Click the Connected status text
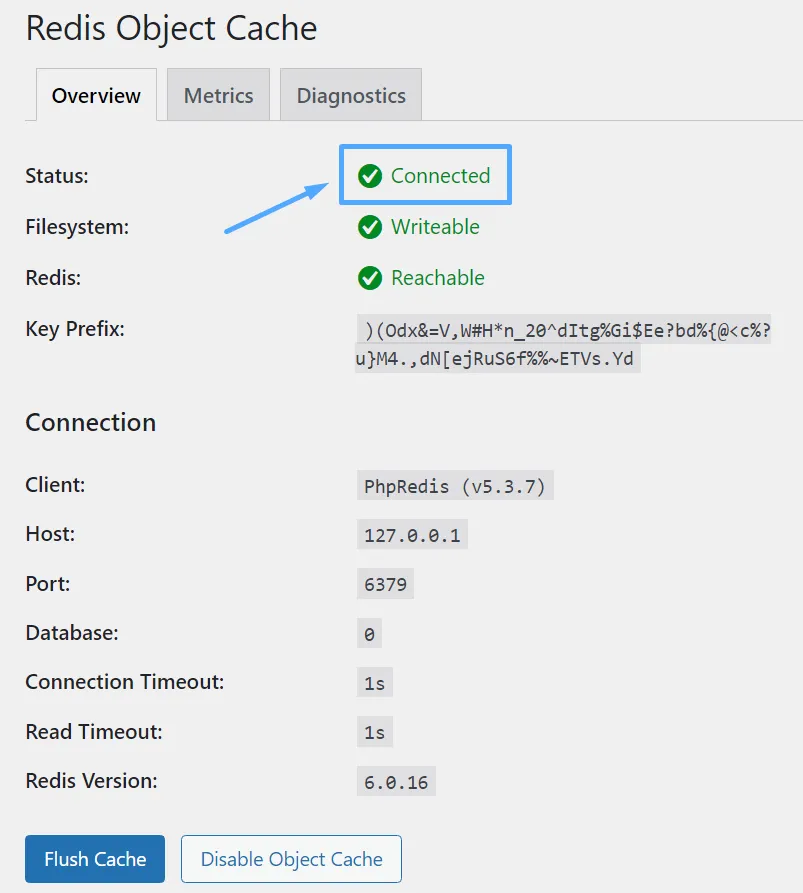The height and width of the screenshot is (893, 803). (x=440, y=176)
